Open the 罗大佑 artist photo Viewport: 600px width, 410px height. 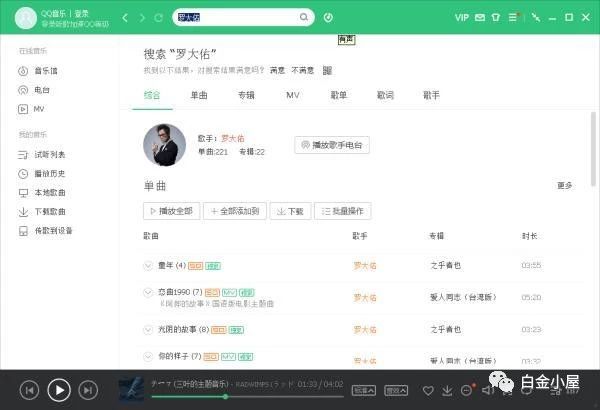tap(165, 145)
